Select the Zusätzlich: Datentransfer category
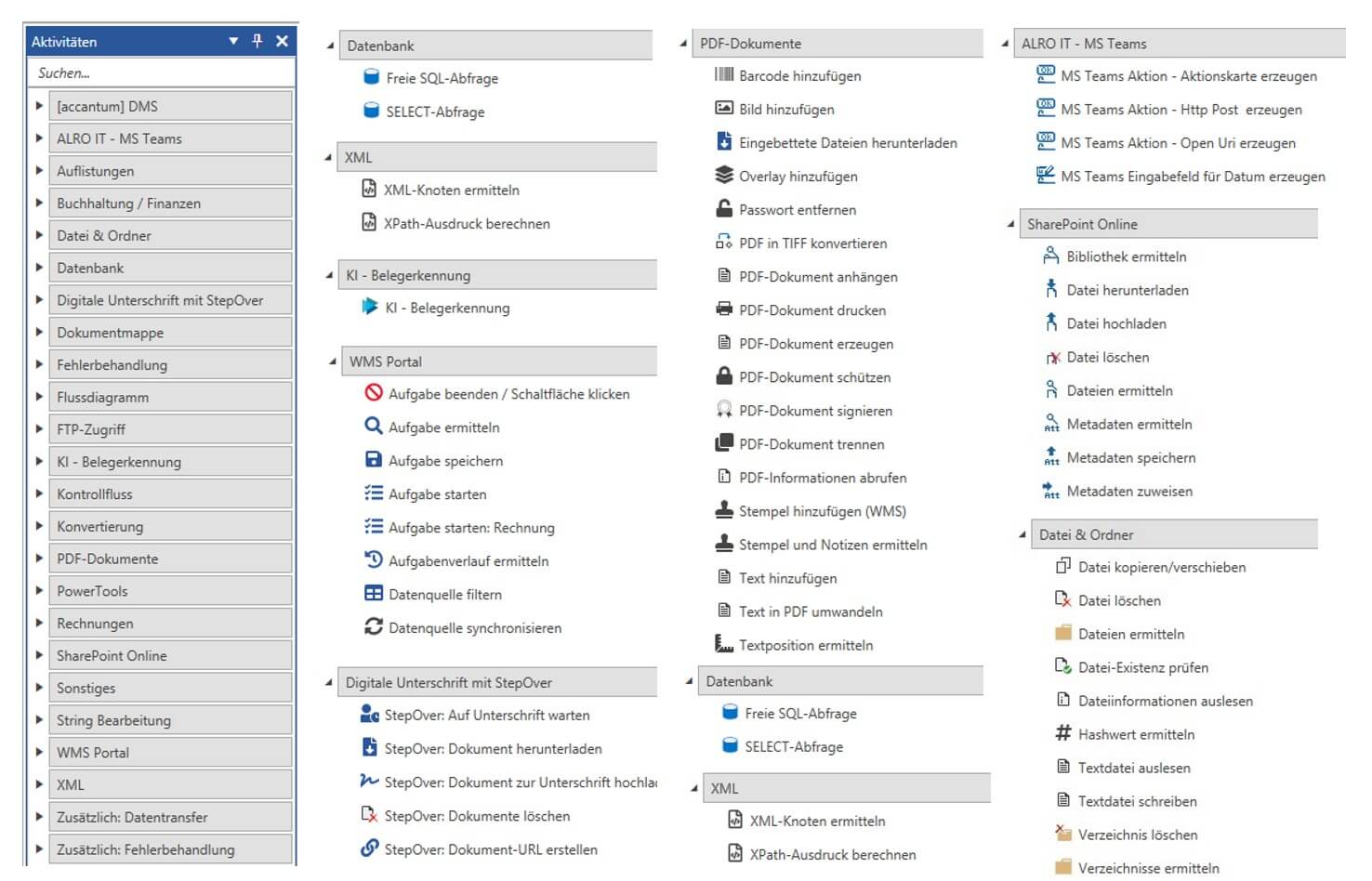 coord(170,817)
